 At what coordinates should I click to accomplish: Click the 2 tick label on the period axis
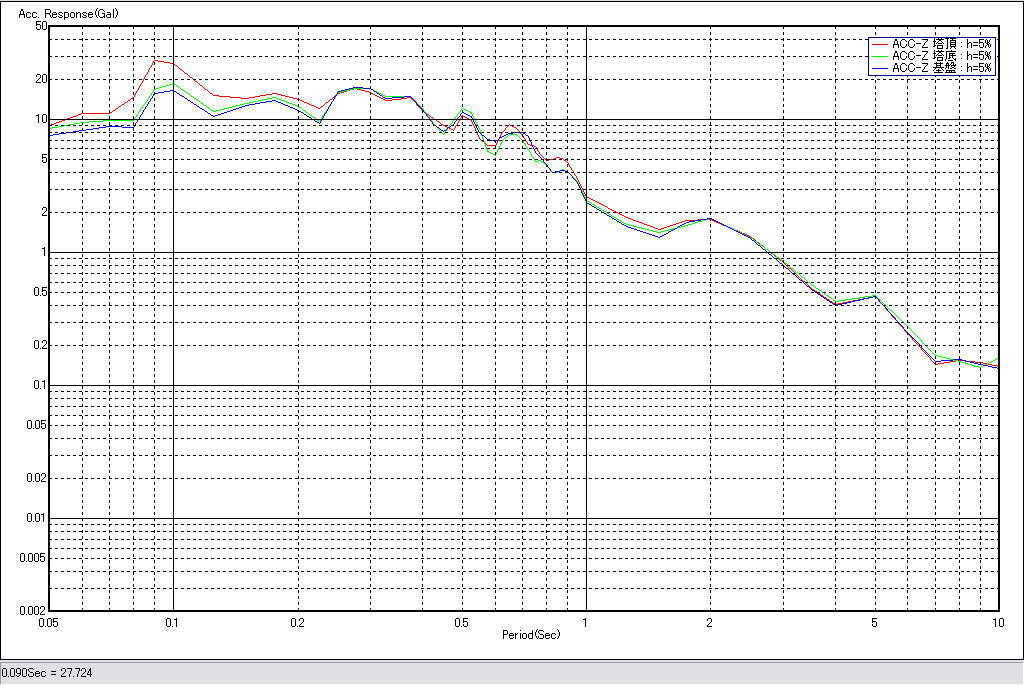coord(709,622)
